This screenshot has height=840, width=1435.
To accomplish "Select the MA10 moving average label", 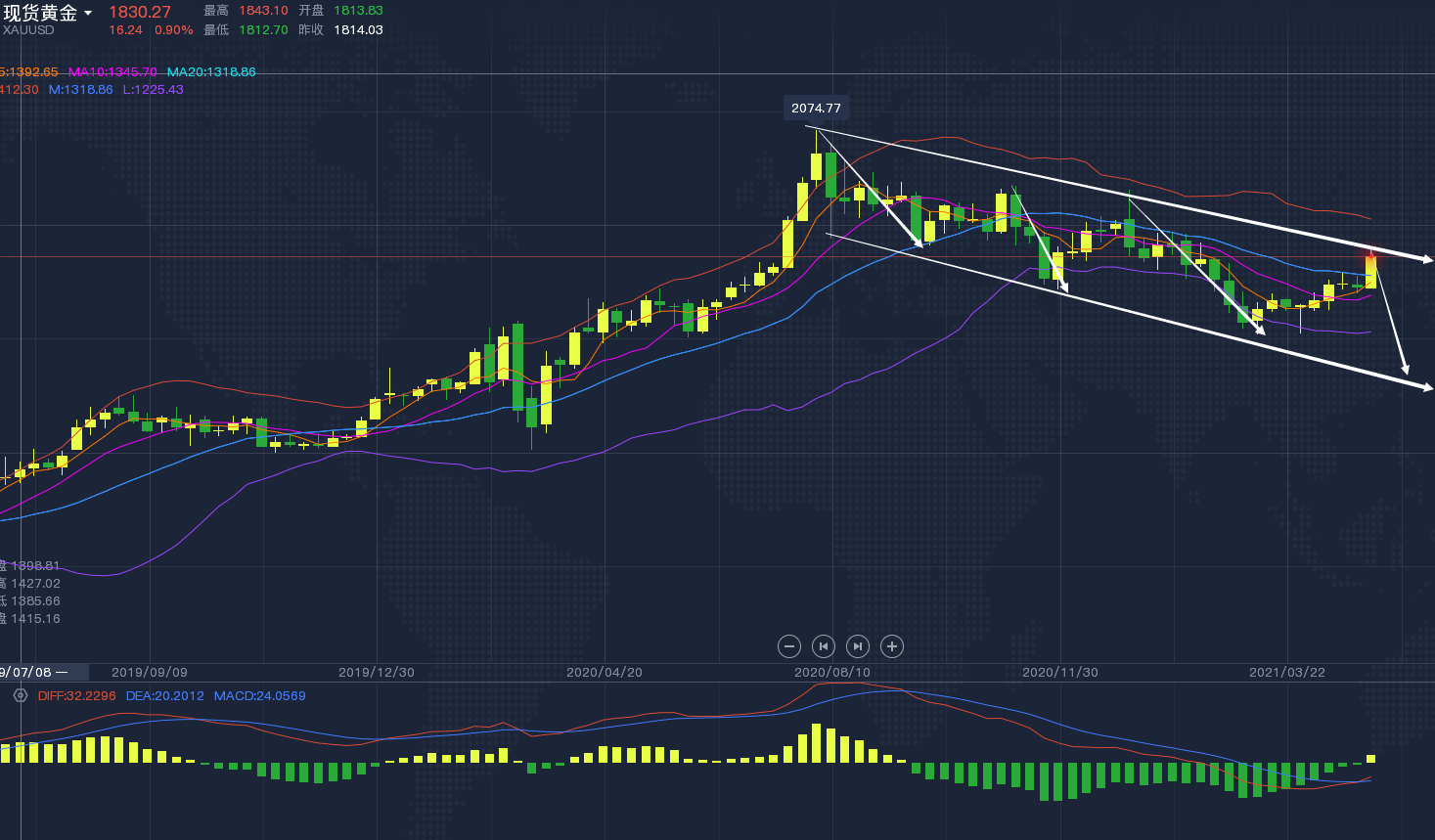I will pos(112,72).
